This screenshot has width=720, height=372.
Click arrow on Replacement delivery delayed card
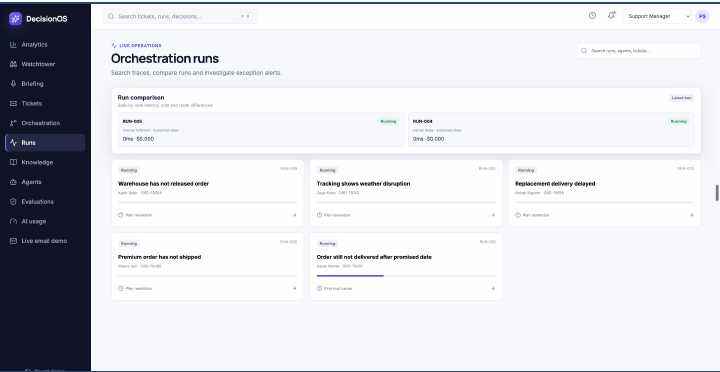pyautogui.click(x=691, y=215)
